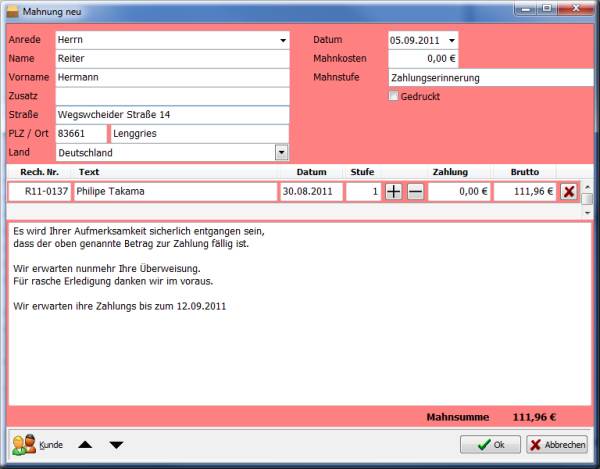Click the Mahnsumme total 111,96 €
600x469 pixels.
click(534, 417)
